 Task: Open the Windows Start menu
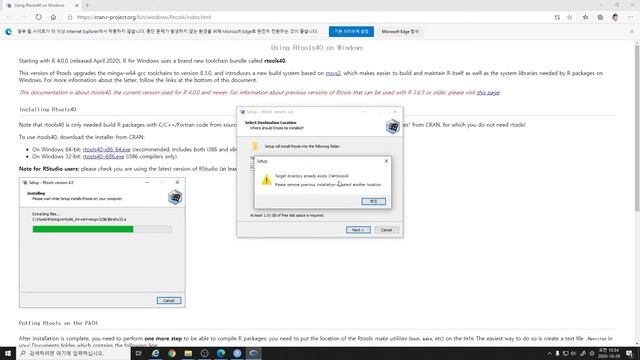(x=8, y=353)
